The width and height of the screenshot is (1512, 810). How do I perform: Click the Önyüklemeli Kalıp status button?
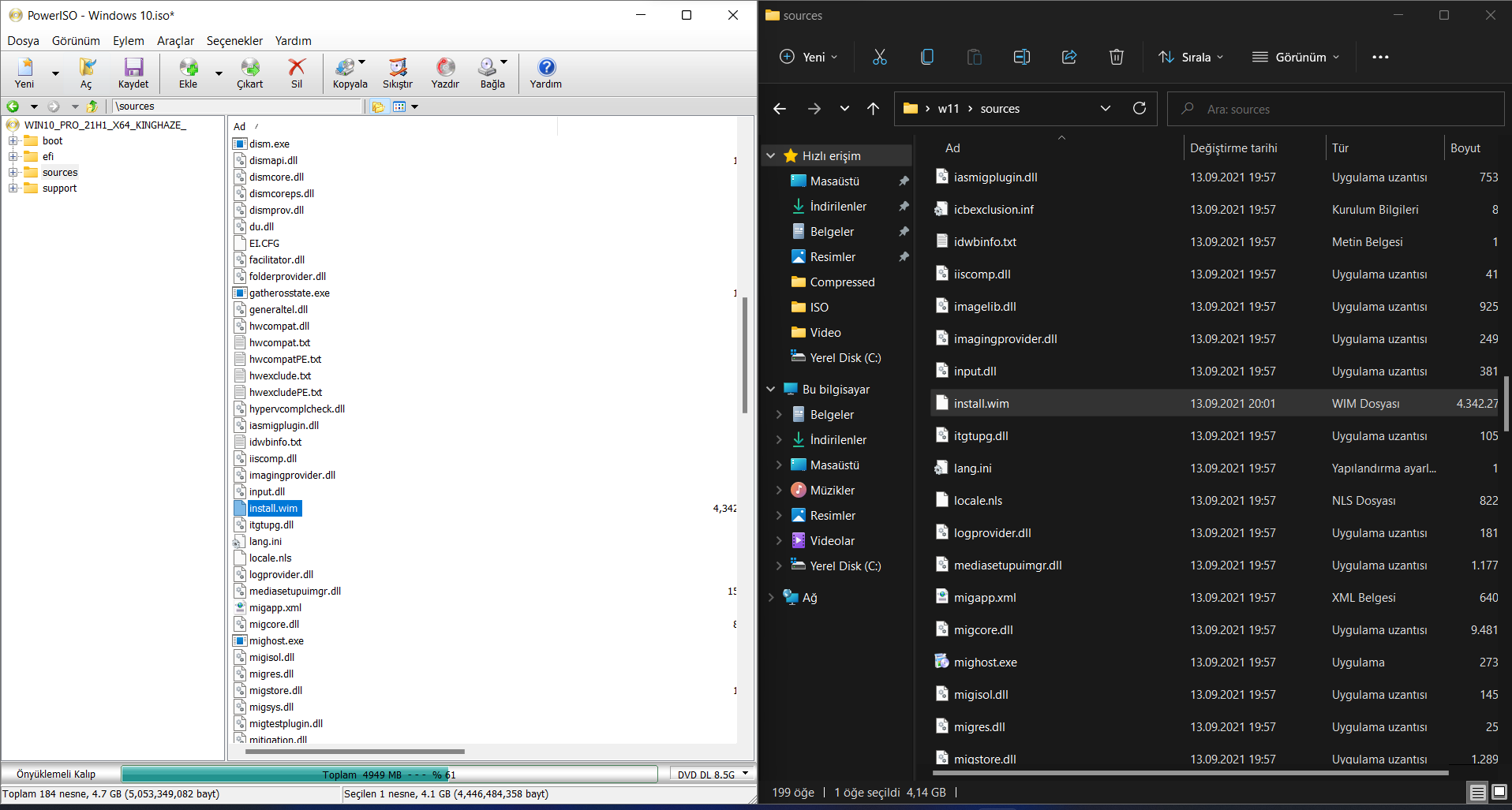click(x=56, y=775)
